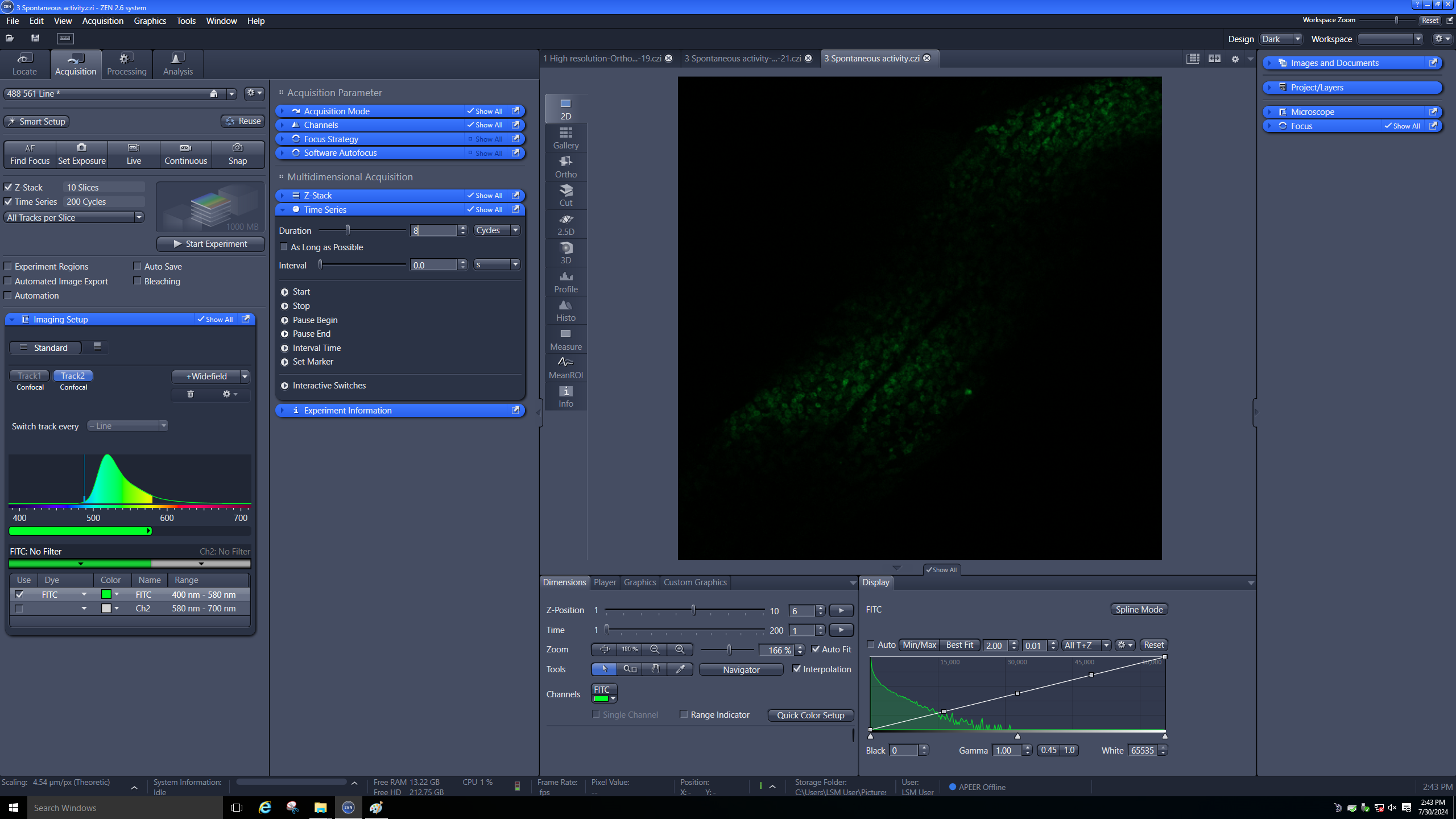The width and height of the screenshot is (1456, 819).
Task: Start Live acquisition mode
Action: click(134, 154)
